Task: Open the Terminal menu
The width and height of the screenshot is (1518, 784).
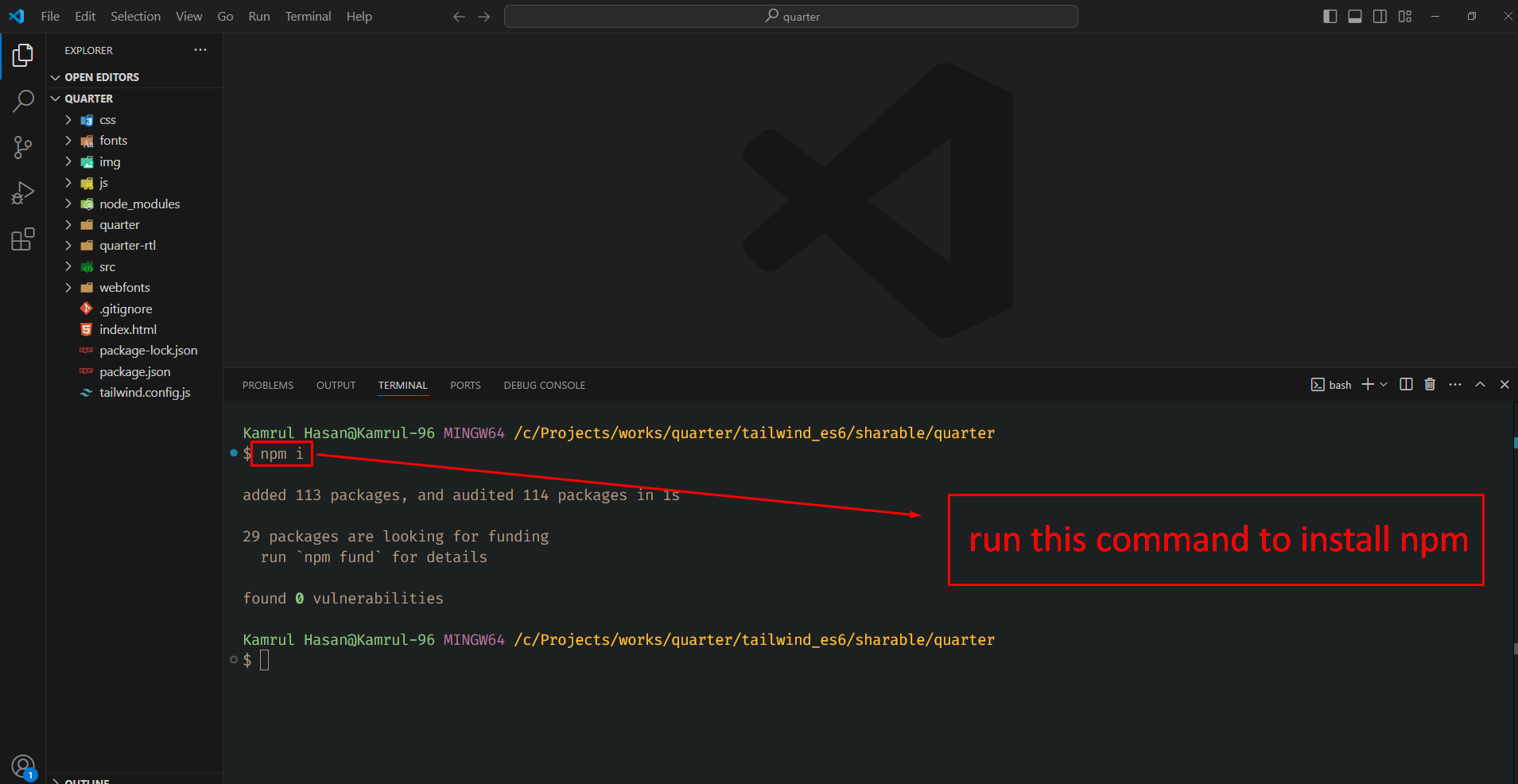Action: [308, 17]
